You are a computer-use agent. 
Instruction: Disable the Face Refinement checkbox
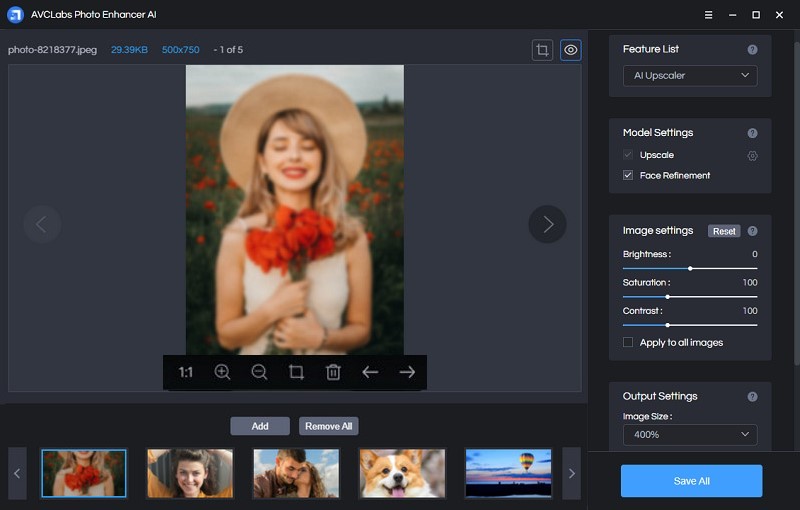[x=628, y=175]
